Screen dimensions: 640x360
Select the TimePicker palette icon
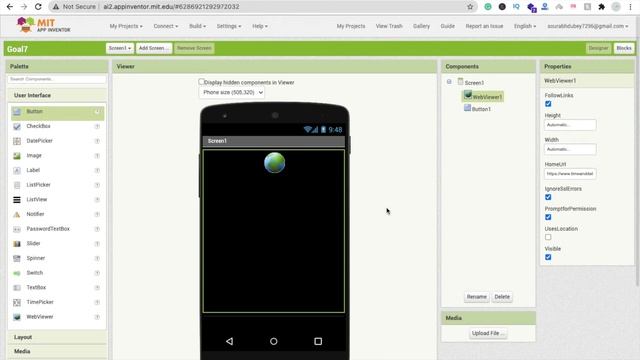click(x=17, y=302)
